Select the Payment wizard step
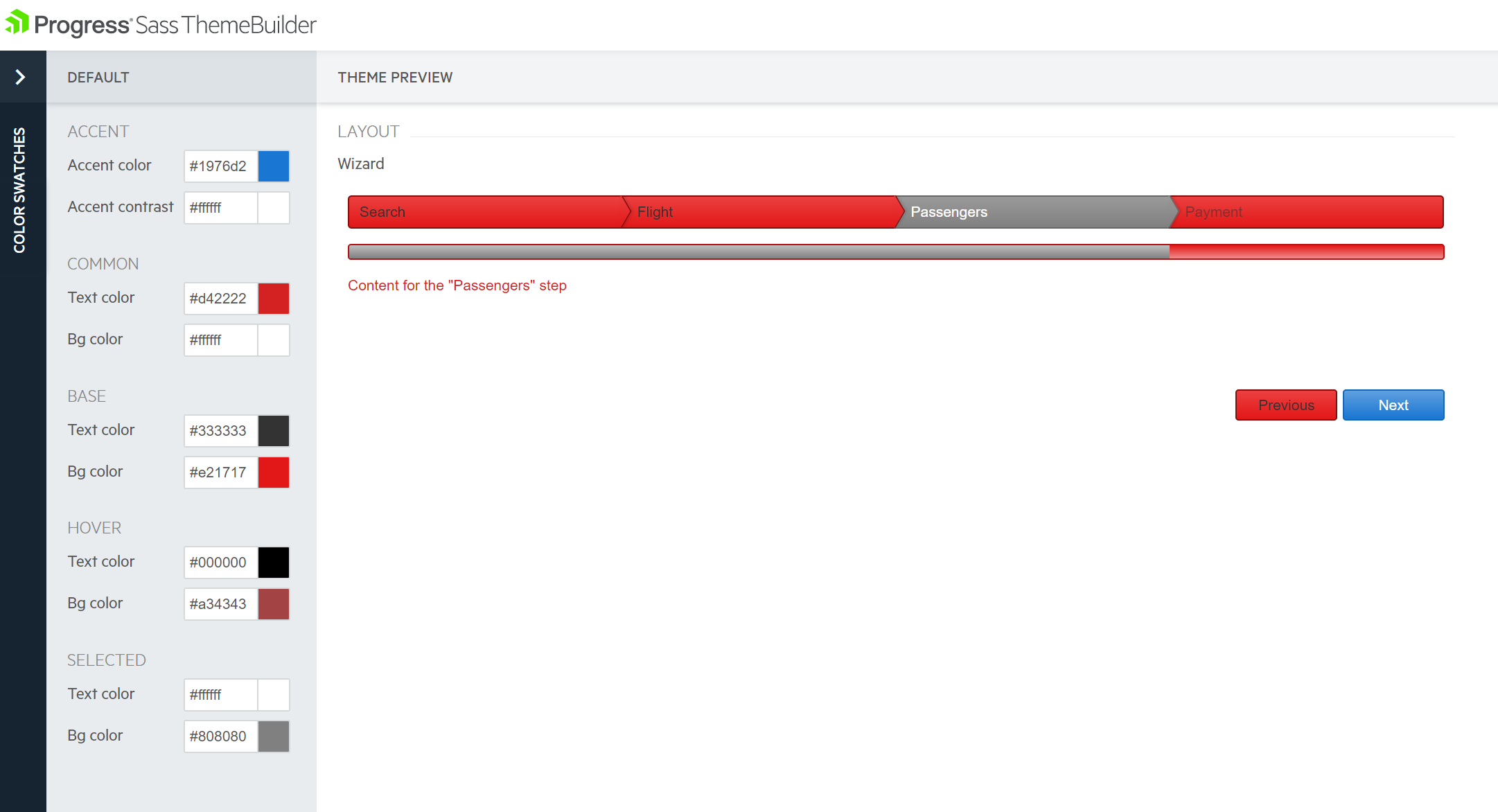The width and height of the screenshot is (1498, 812). click(x=1306, y=212)
